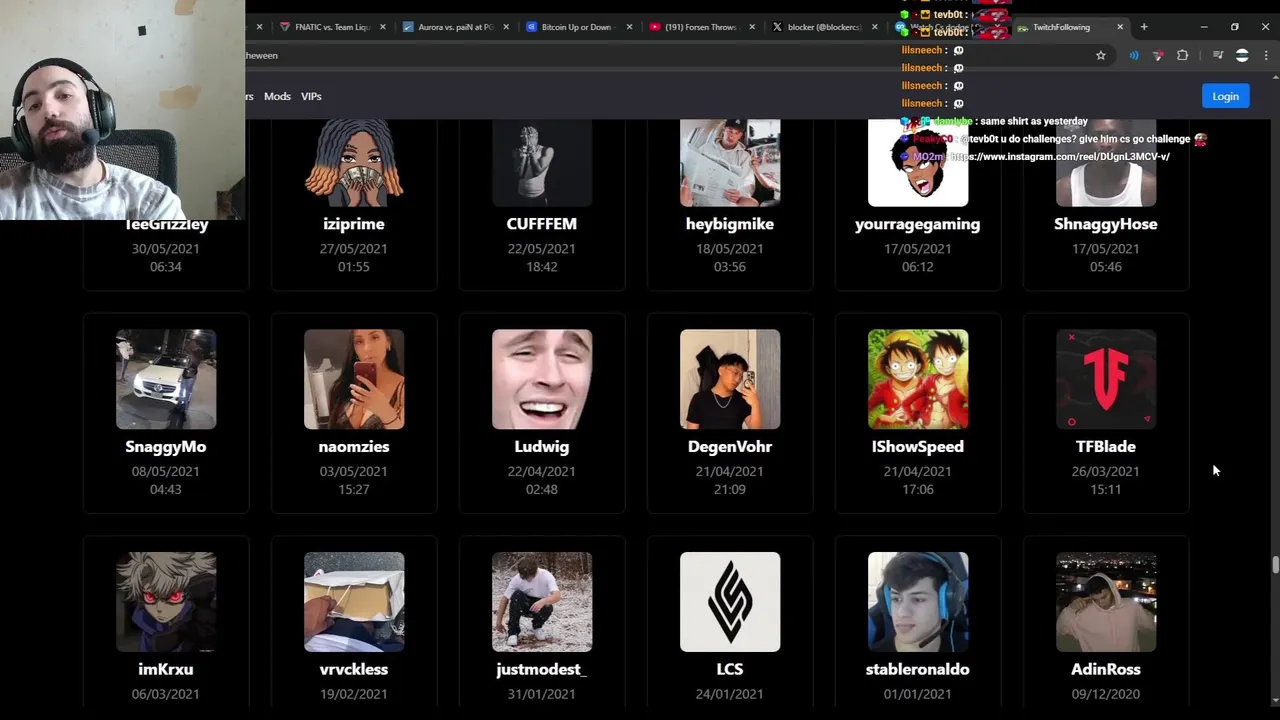Click the blue Login button
1280x720 pixels.
pos(1225,96)
